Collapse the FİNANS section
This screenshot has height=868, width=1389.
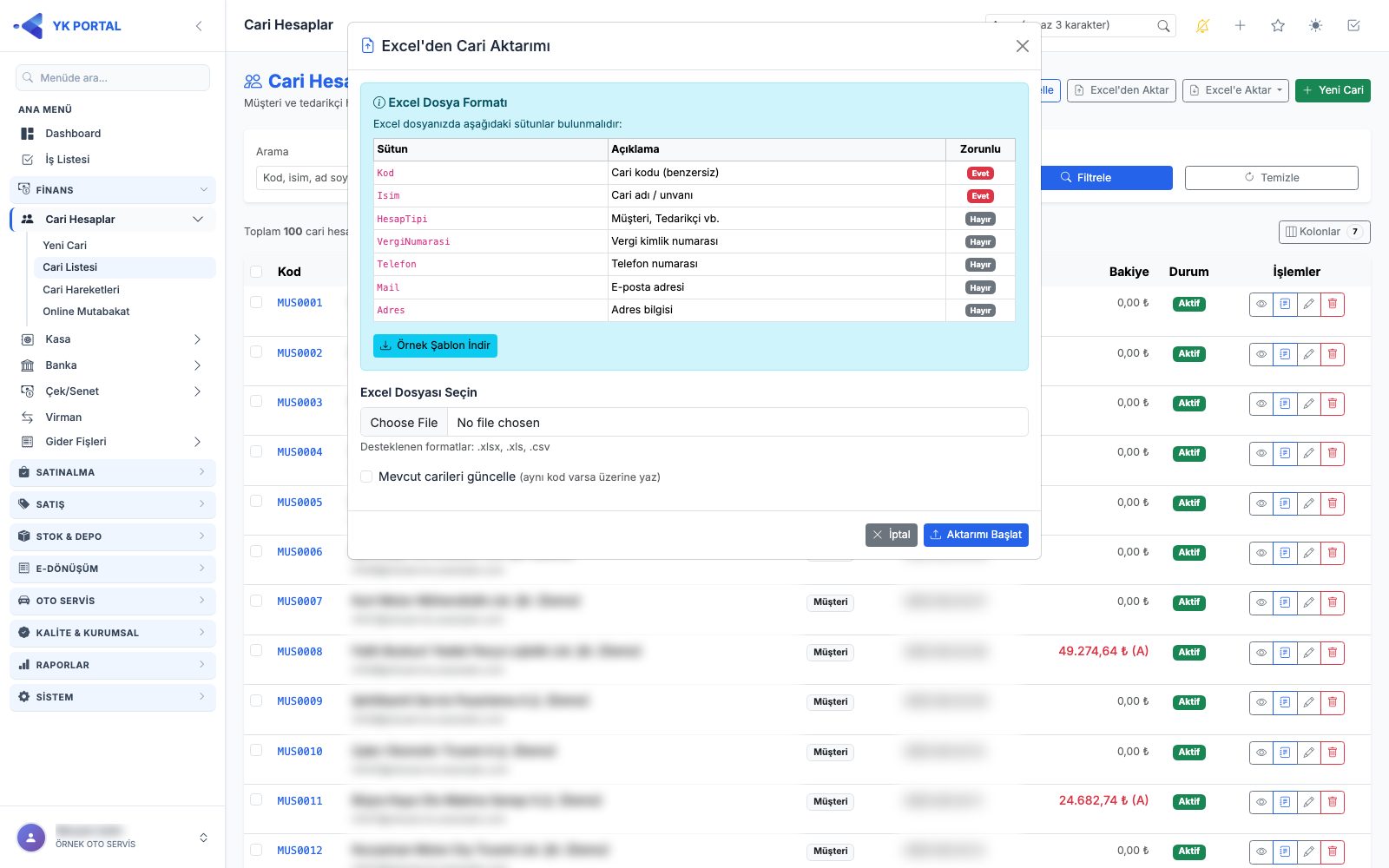coord(113,189)
